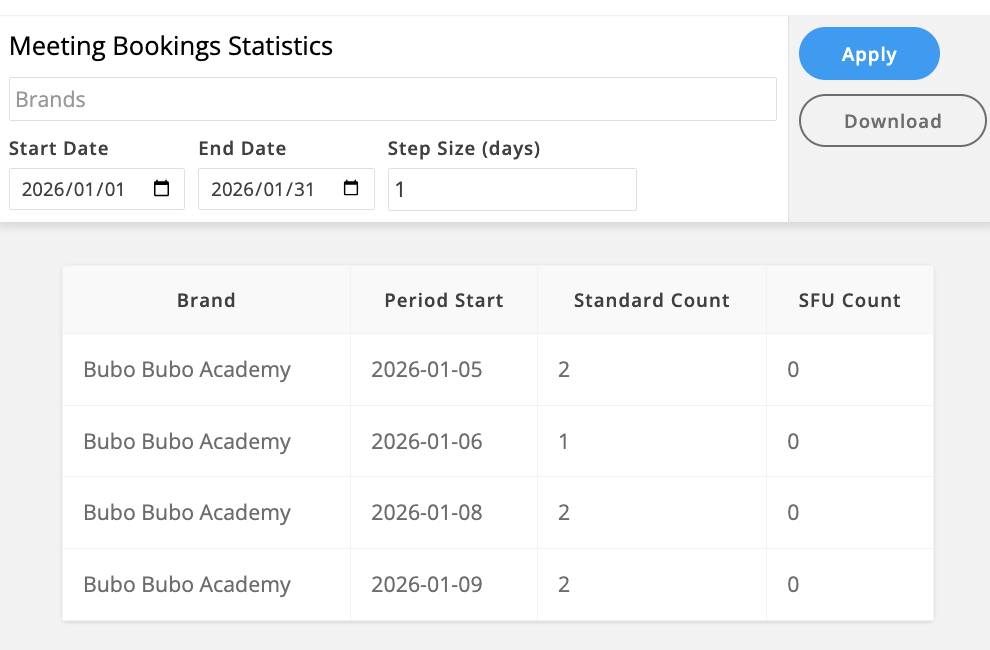Focus the Brands filter field

[x=392, y=99]
